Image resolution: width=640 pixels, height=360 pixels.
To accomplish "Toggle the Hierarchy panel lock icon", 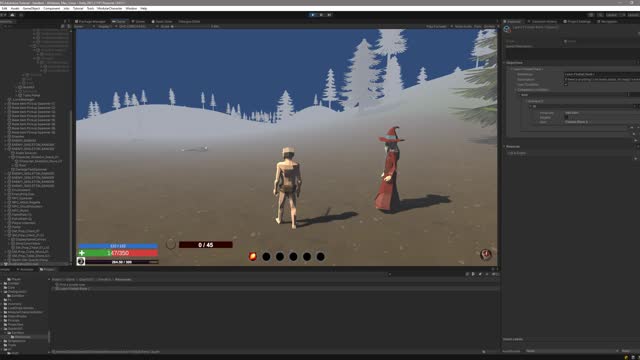I will pos(65,21).
